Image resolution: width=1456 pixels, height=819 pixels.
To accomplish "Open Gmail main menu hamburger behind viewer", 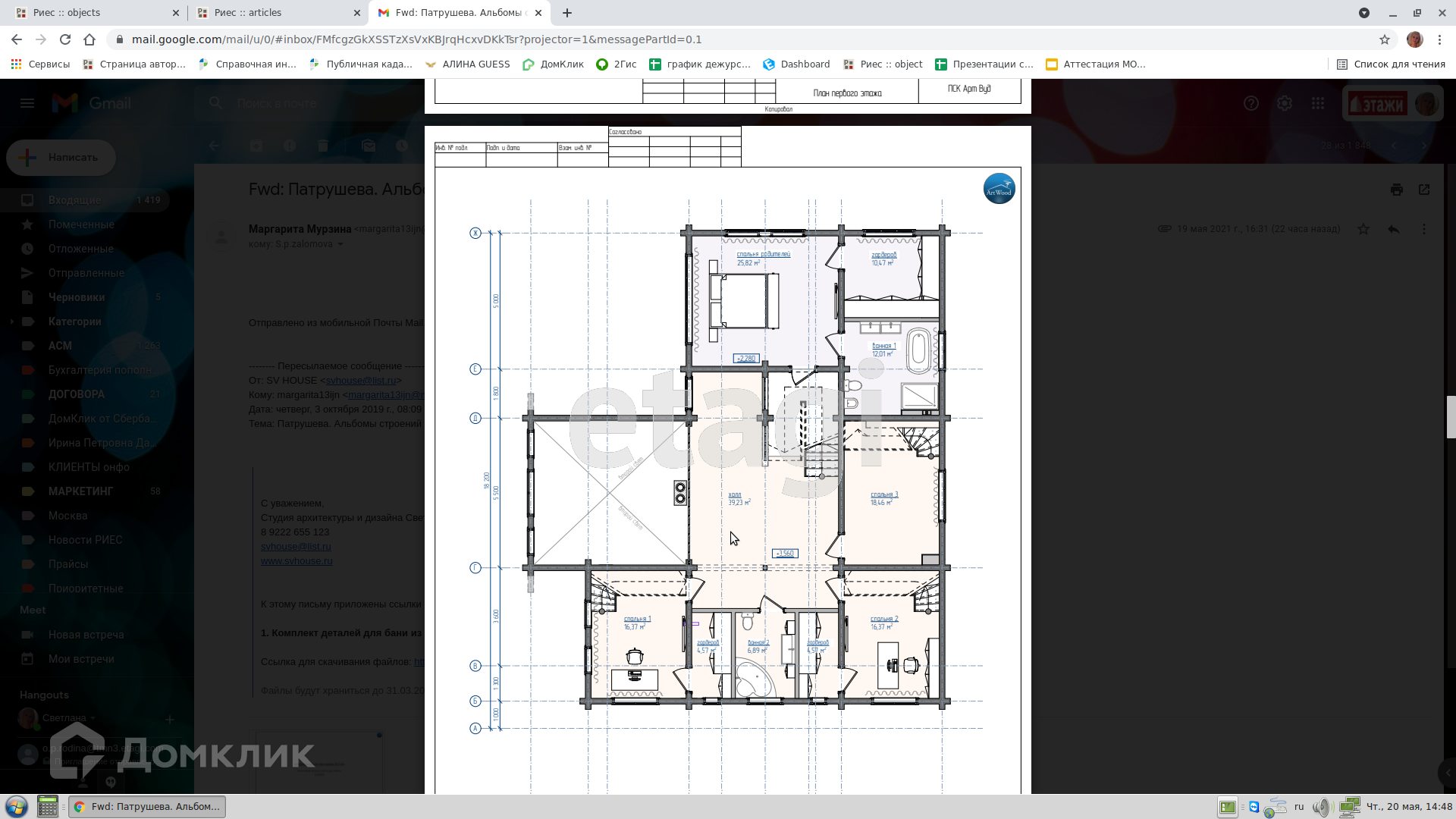I will (27, 103).
